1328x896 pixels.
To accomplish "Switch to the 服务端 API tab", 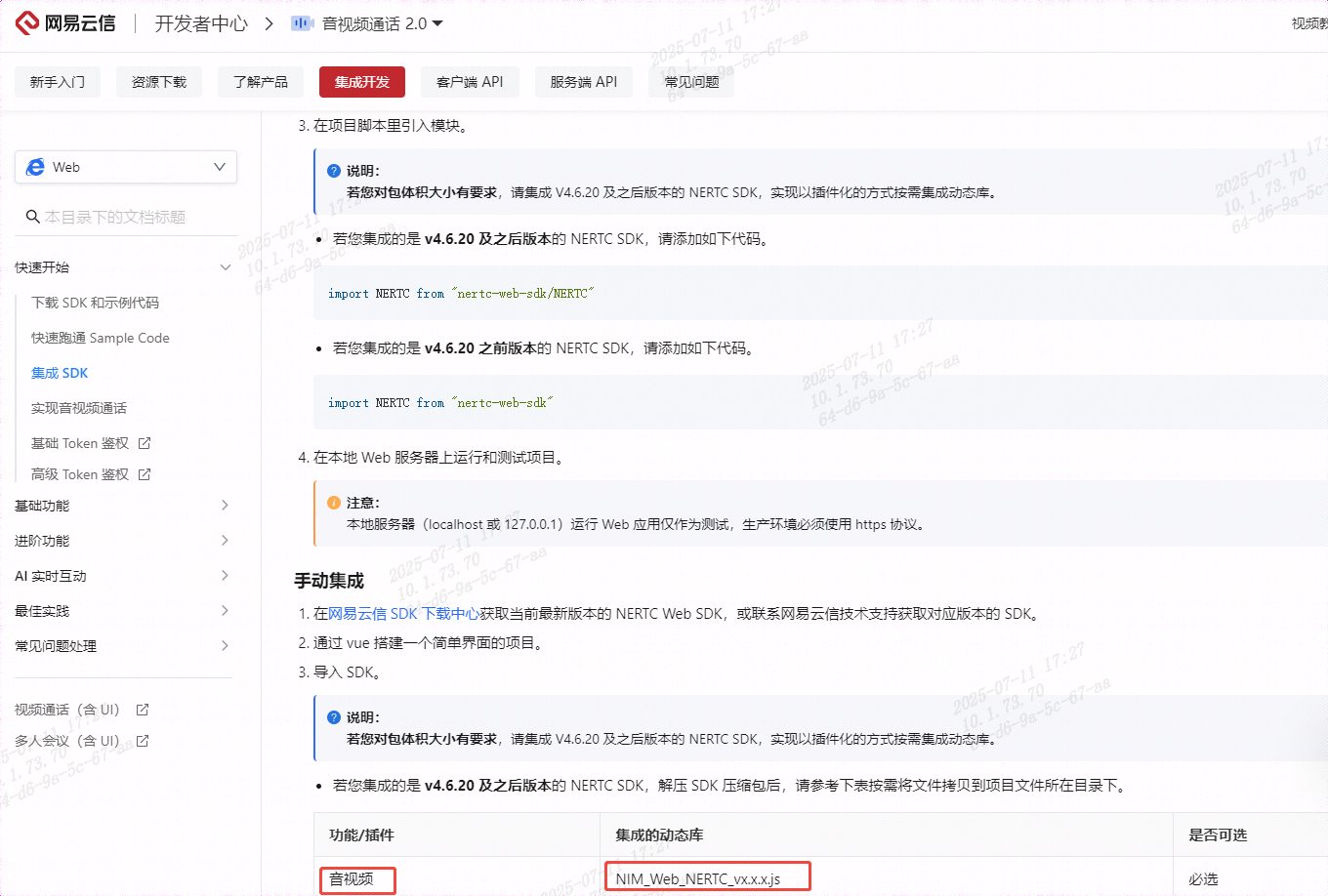I will (x=584, y=82).
